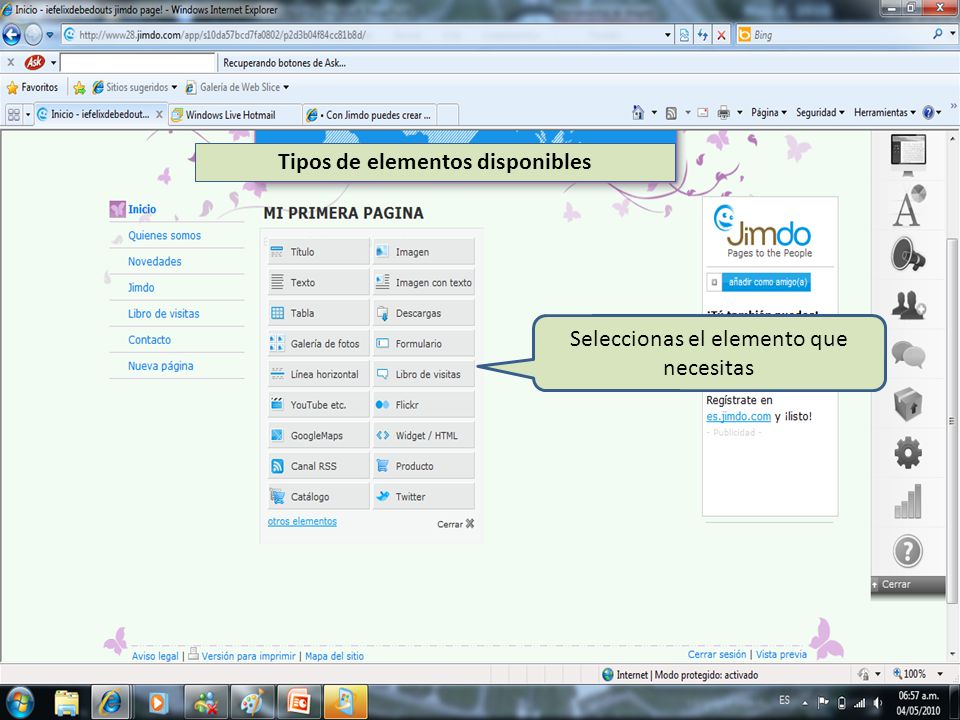Follow the es.jimdo.com link
Viewport: 960px width, 720px height.
click(738, 416)
